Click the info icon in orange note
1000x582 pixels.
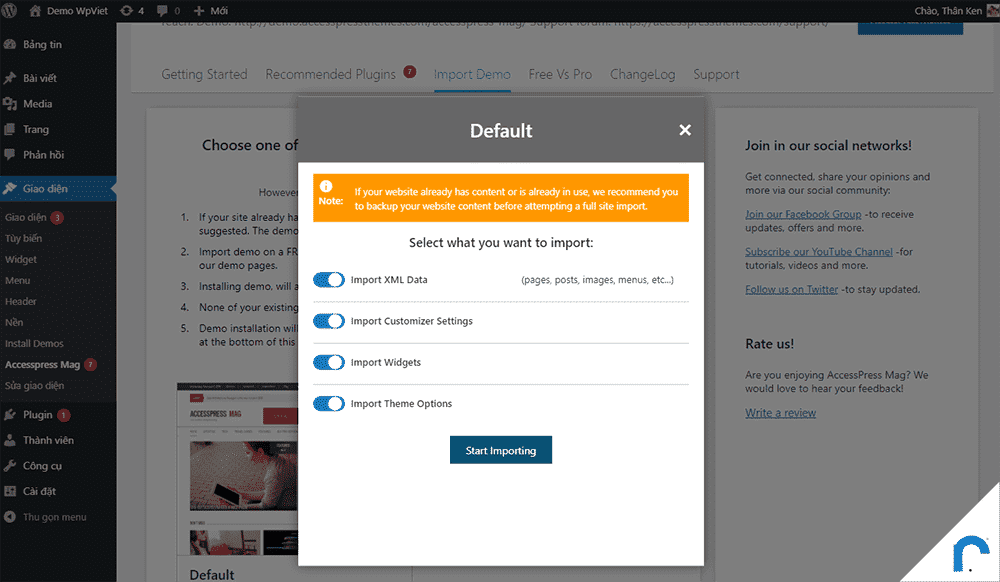326,186
